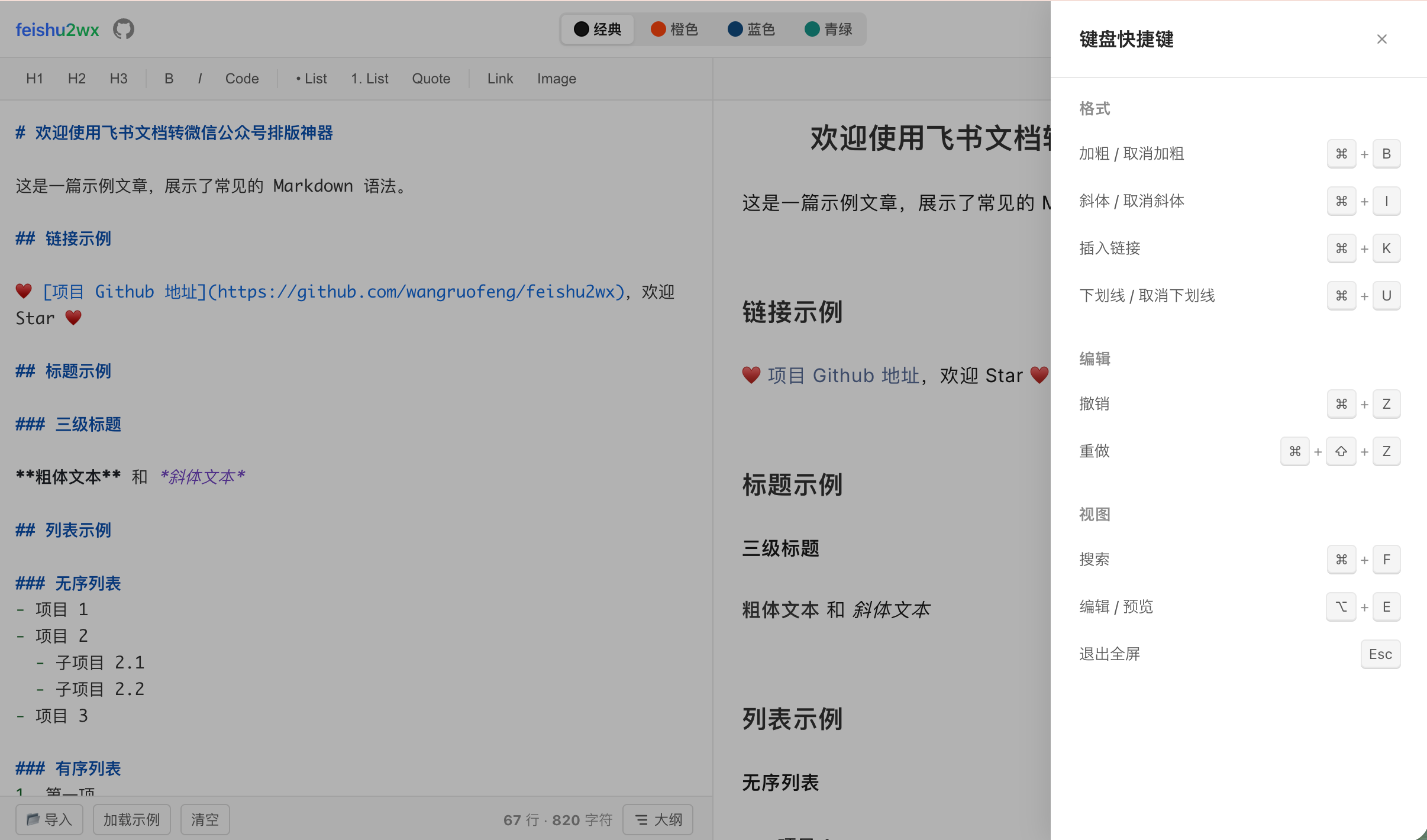Click the 格式 section header

(1095, 109)
